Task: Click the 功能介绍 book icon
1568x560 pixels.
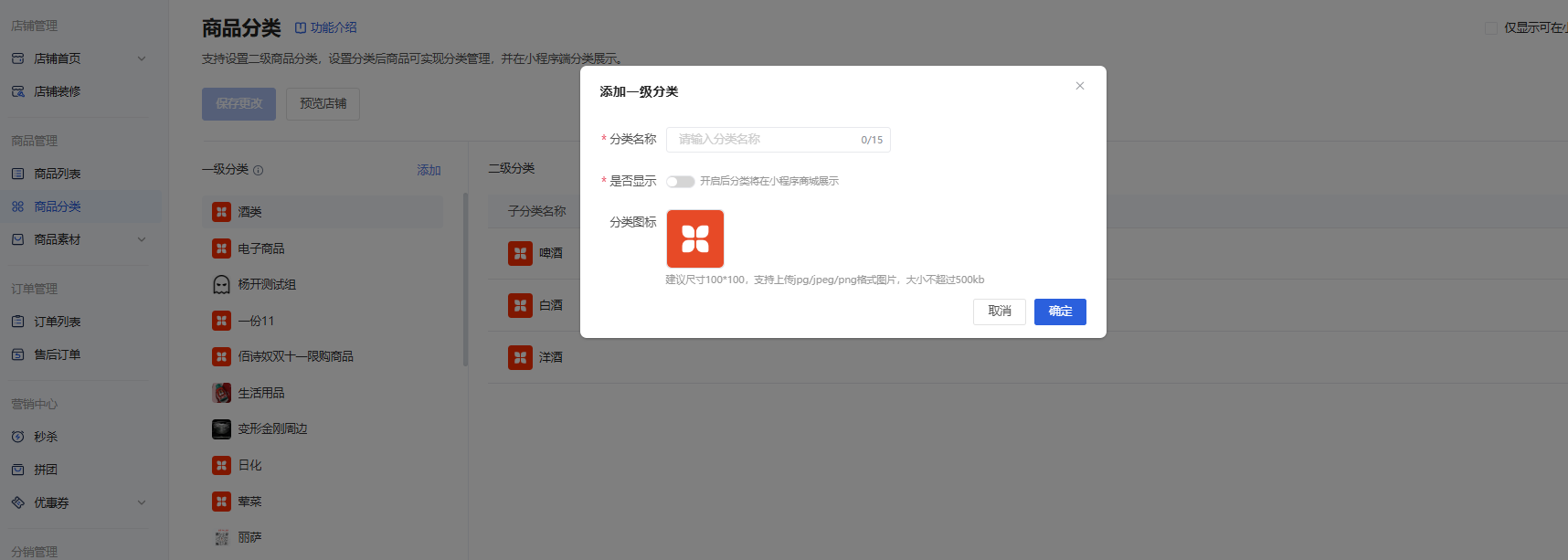Action: coord(300,28)
